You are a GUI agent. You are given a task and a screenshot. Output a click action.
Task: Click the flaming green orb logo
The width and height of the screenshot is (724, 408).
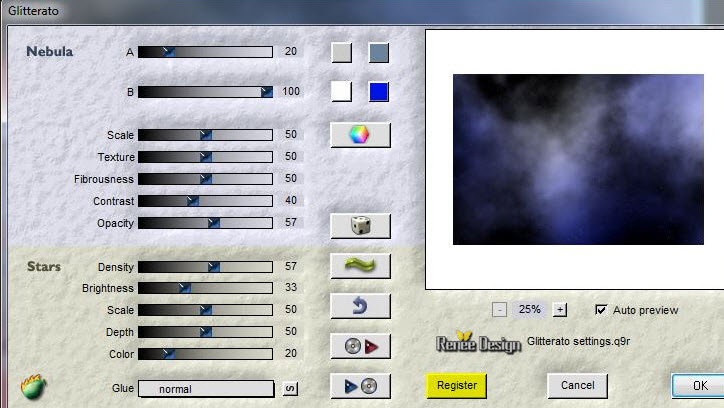click(33, 387)
